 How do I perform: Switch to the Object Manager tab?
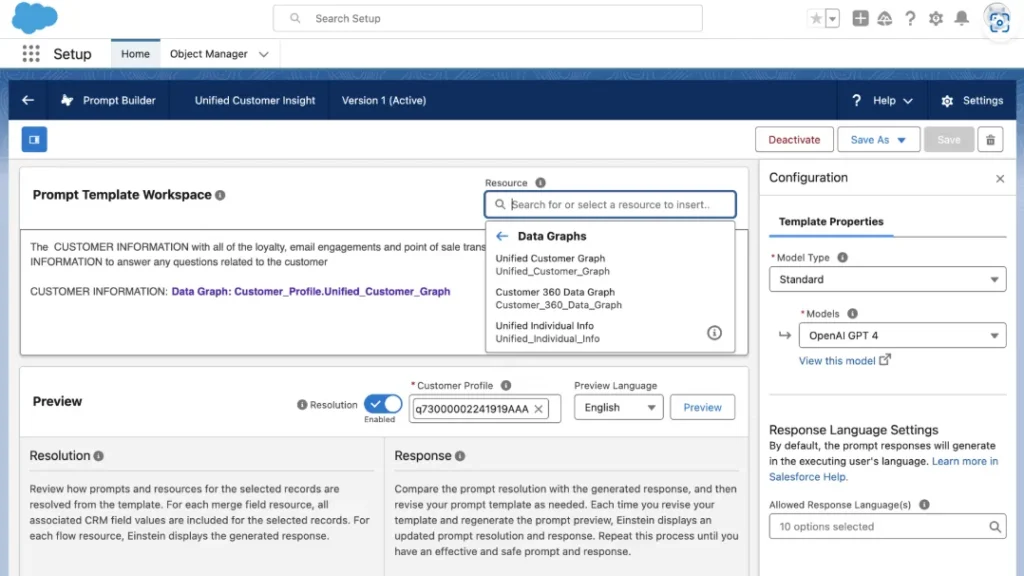[x=209, y=54]
